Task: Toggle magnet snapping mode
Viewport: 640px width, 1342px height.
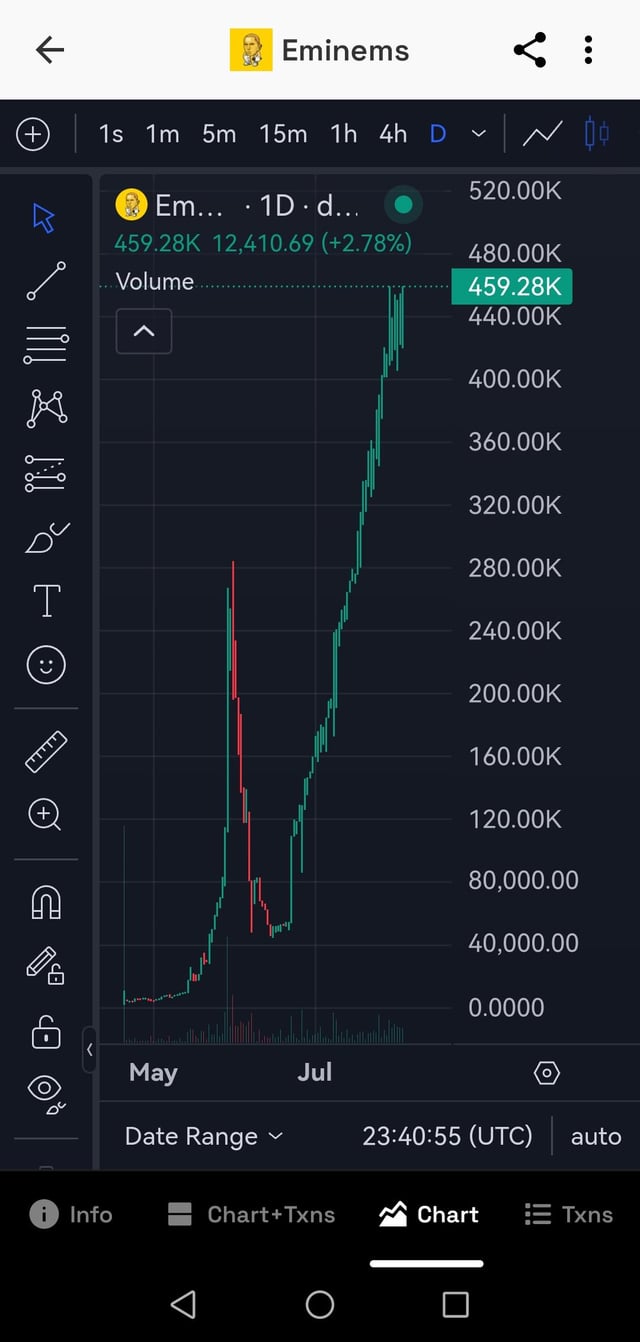Action: 46,902
